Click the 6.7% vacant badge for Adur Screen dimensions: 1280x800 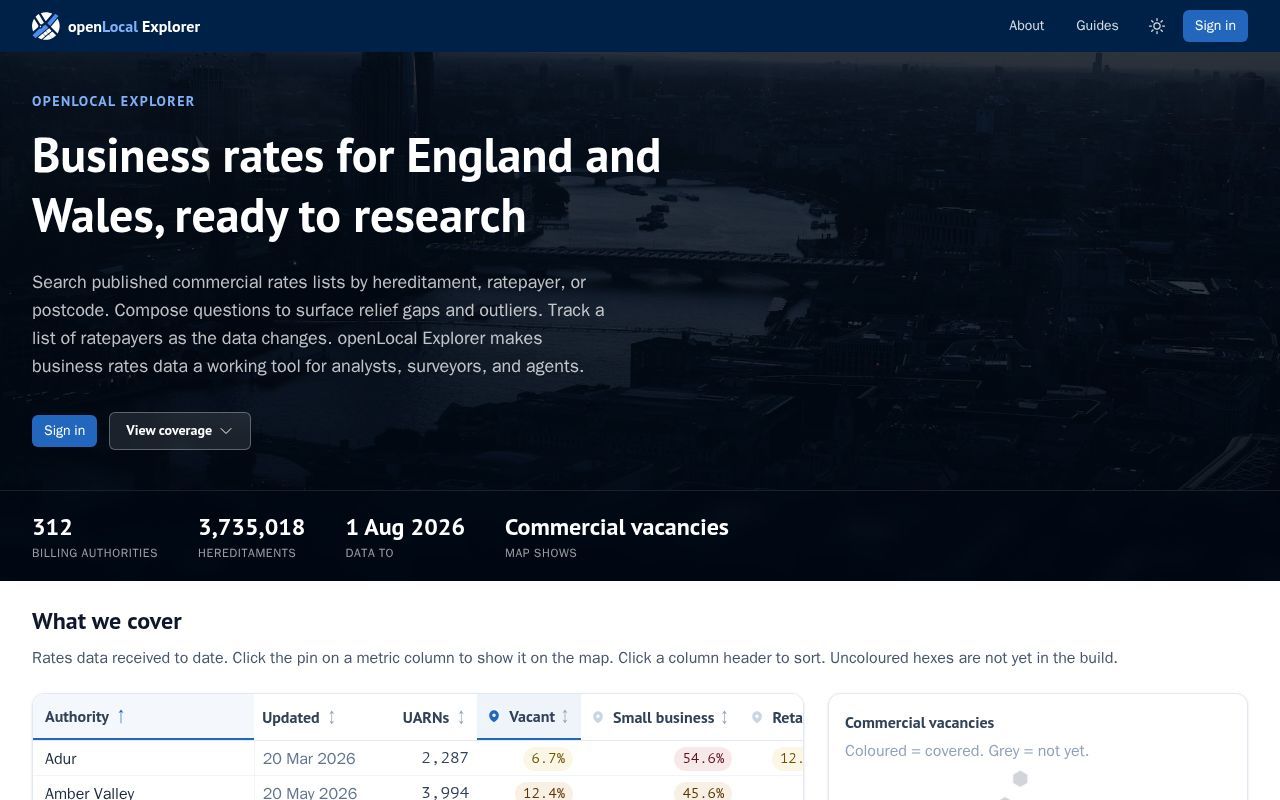point(548,758)
